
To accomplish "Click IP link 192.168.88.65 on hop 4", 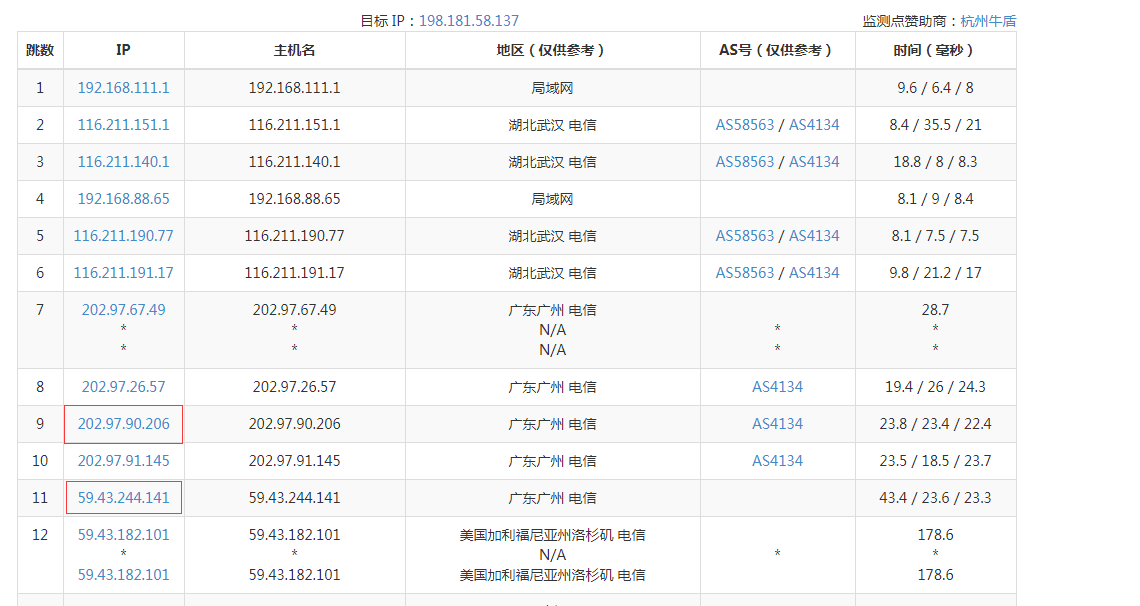I will (x=123, y=198).
